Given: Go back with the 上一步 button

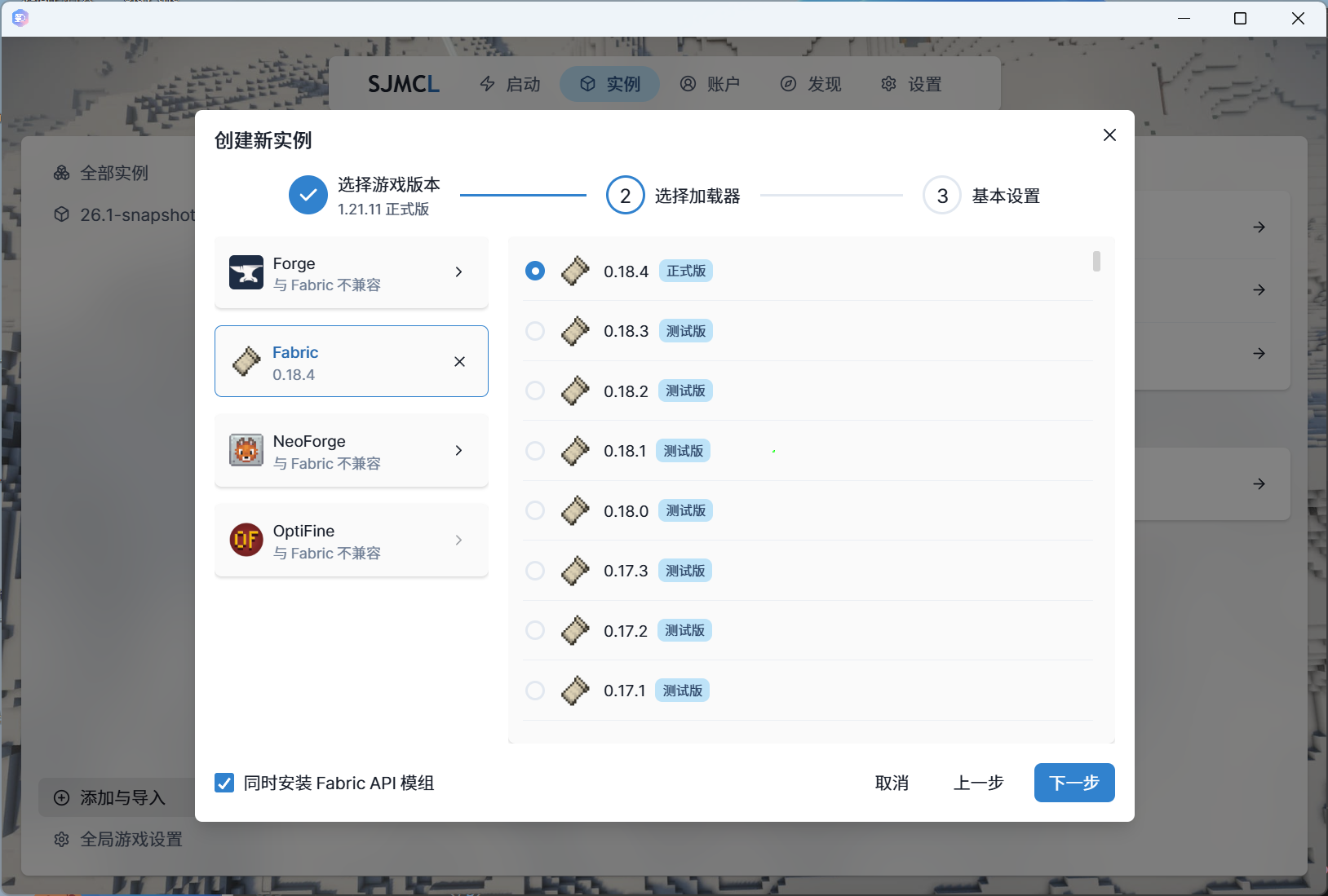Looking at the screenshot, I should [978, 783].
